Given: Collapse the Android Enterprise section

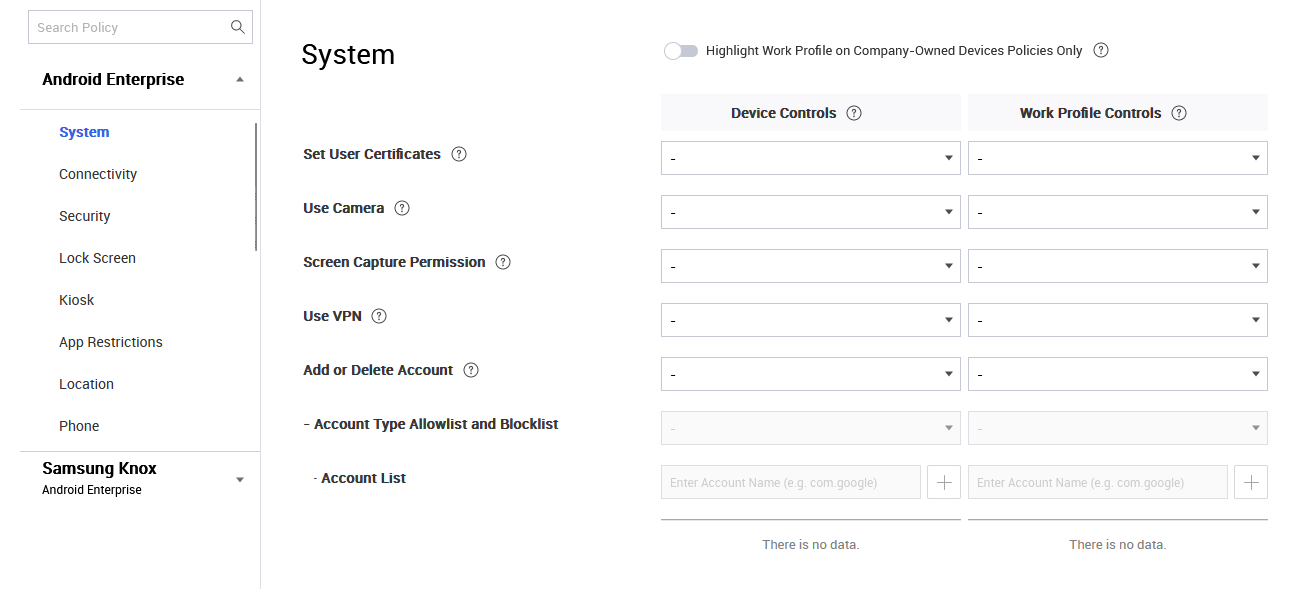Looking at the screenshot, I should (x=240, y=78).
